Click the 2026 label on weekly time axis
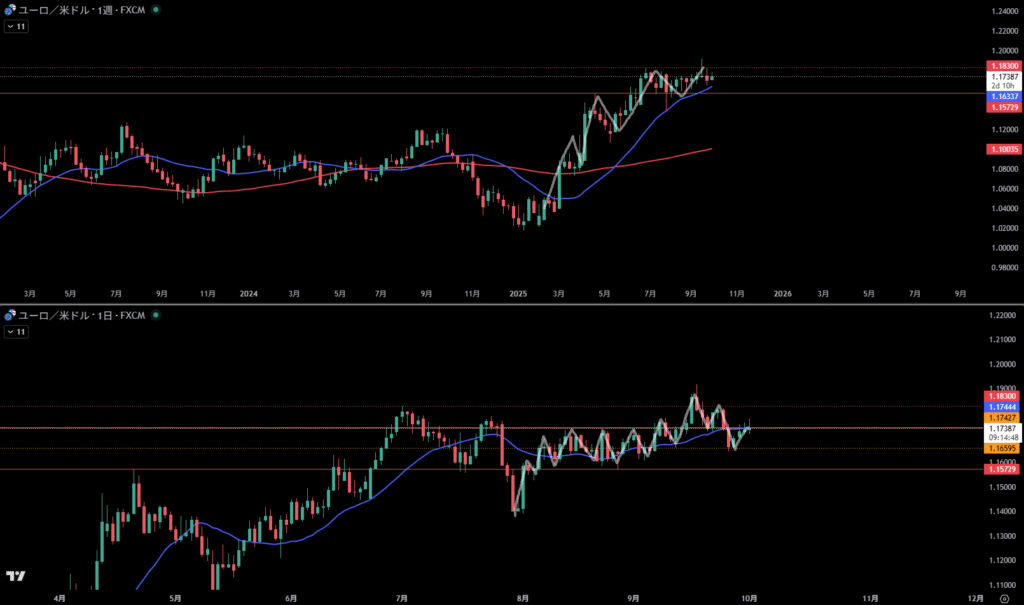 [782, 294]
